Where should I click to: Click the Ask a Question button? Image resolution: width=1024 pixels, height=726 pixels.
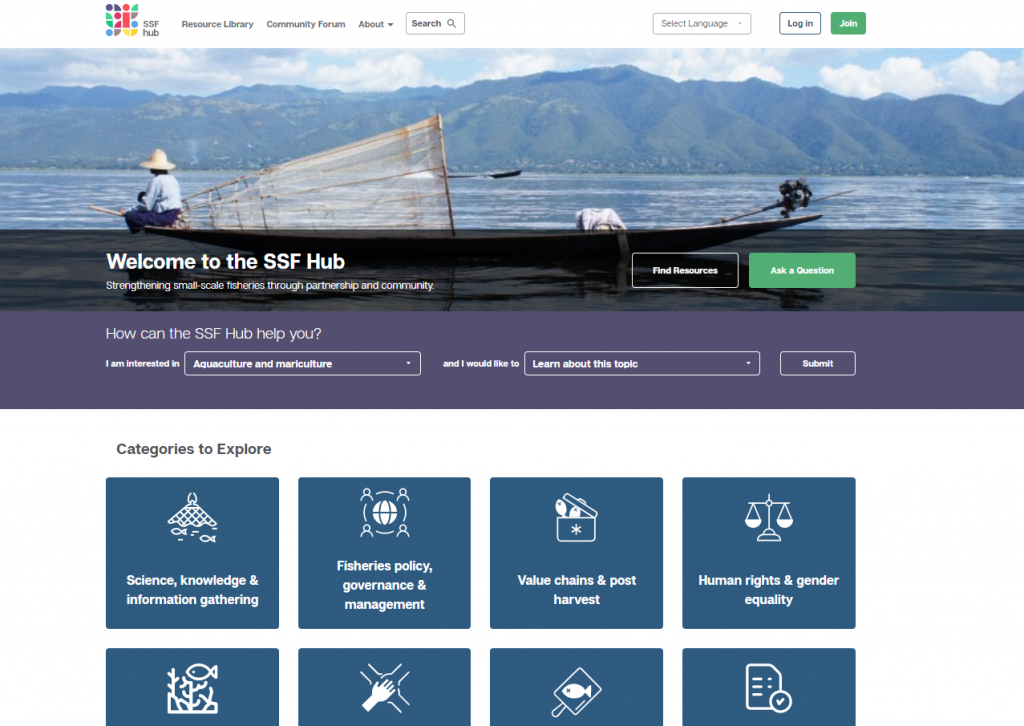click(802, 270)
